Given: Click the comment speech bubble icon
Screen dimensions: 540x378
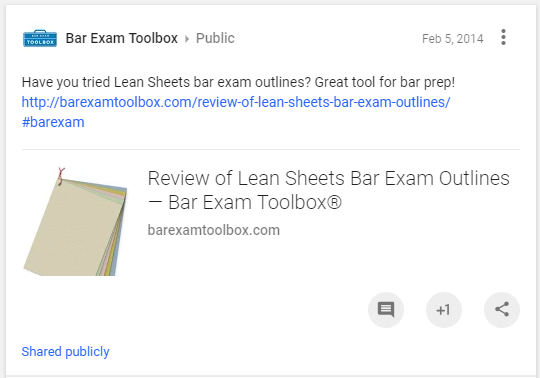Looking at the screenshot, I should coord(386,310).
